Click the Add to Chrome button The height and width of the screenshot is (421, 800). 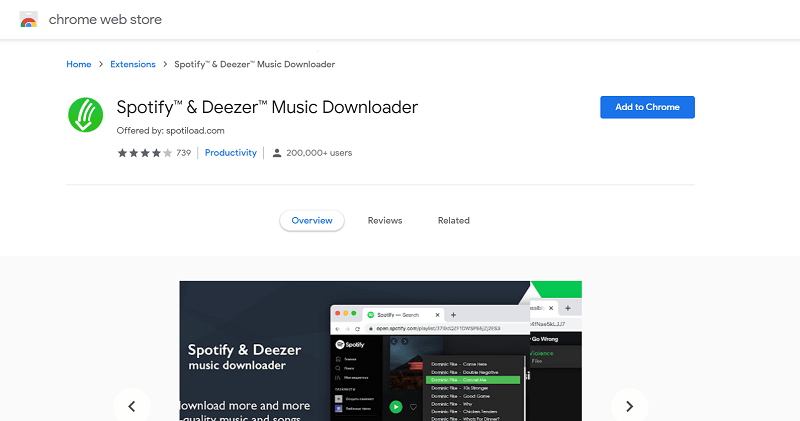[x=647, y=107]
